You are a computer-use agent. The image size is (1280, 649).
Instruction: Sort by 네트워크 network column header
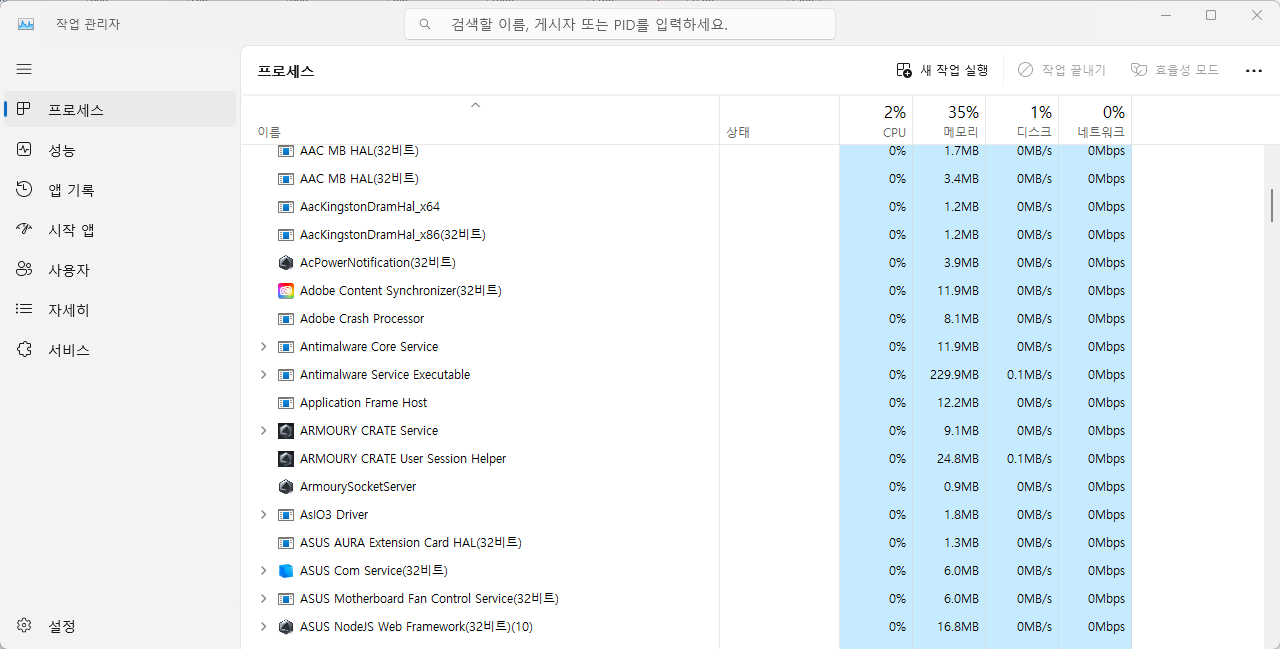[1095, 120]
